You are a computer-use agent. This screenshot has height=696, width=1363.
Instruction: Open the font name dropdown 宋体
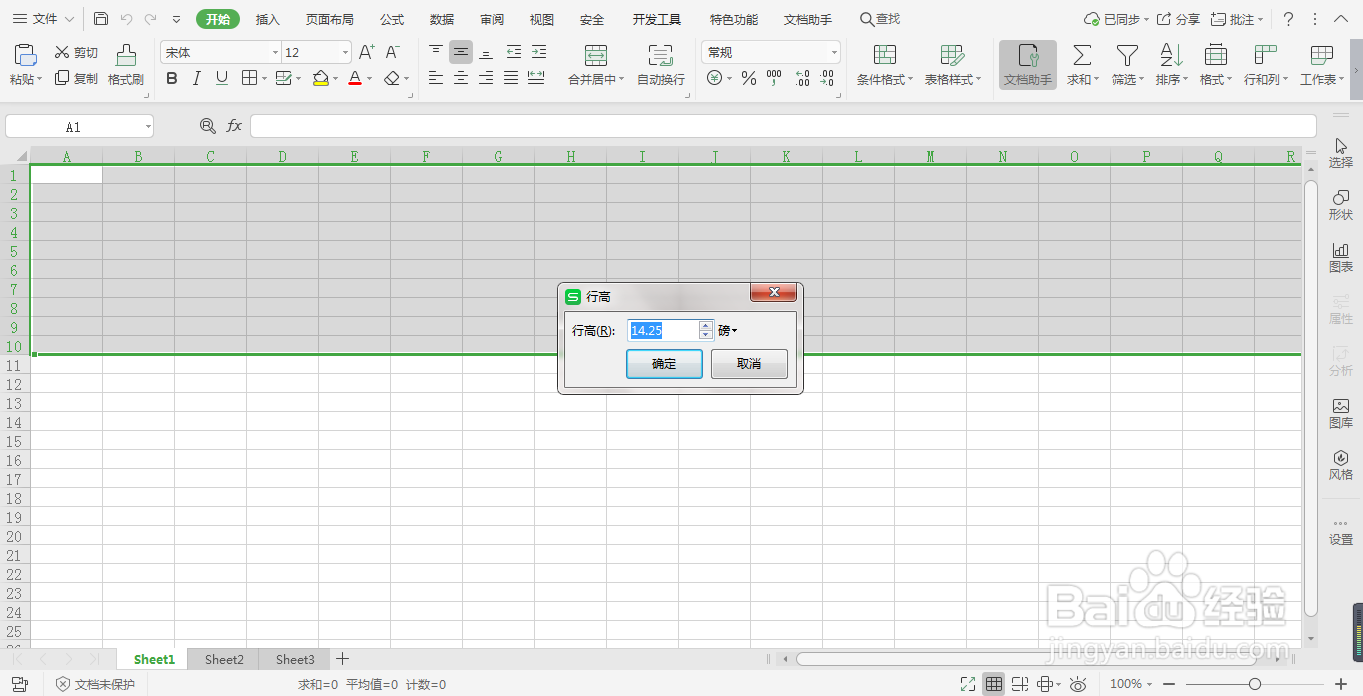(275, 52)
